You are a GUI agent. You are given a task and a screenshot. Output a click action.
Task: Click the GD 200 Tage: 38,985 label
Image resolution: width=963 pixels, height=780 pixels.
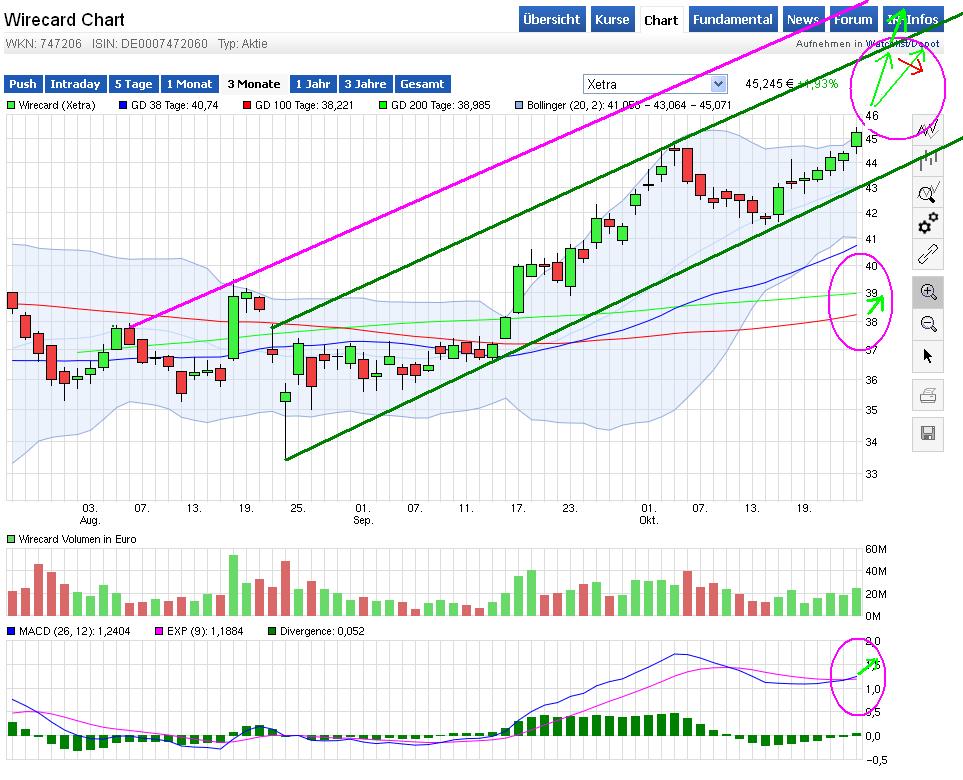coord(440,106)
